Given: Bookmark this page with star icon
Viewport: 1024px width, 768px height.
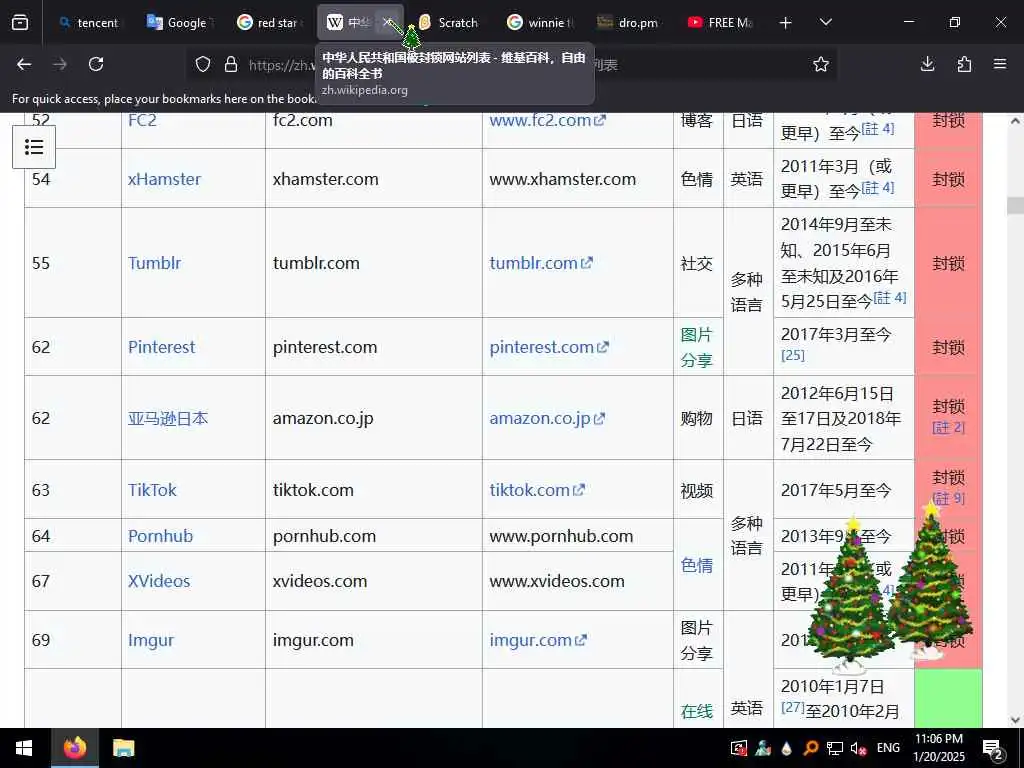Looking at the screenshot, I should click(x=821, y=64).
